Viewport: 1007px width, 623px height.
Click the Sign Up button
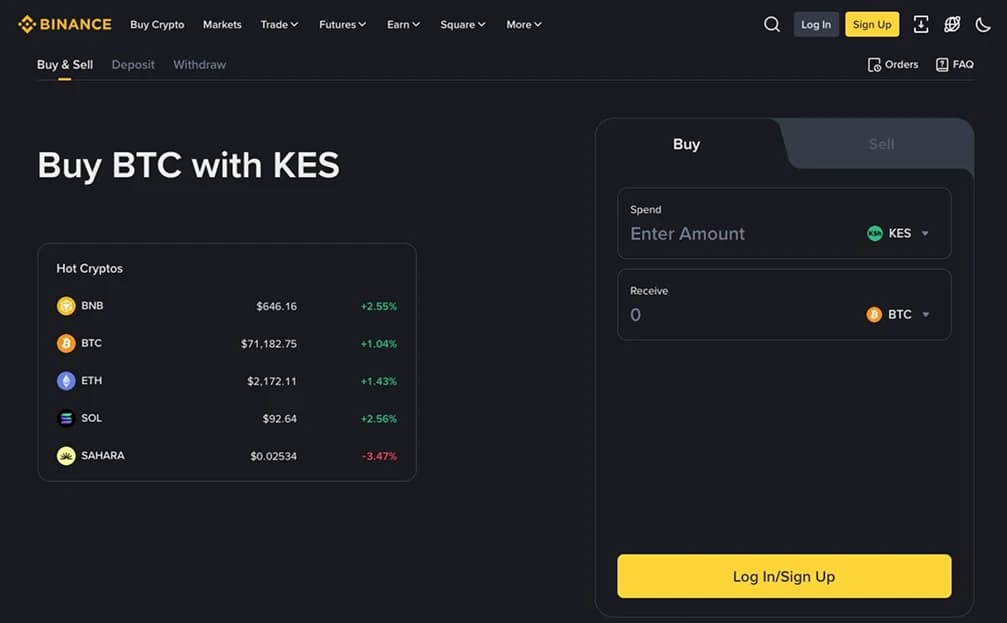click(871, 24)
